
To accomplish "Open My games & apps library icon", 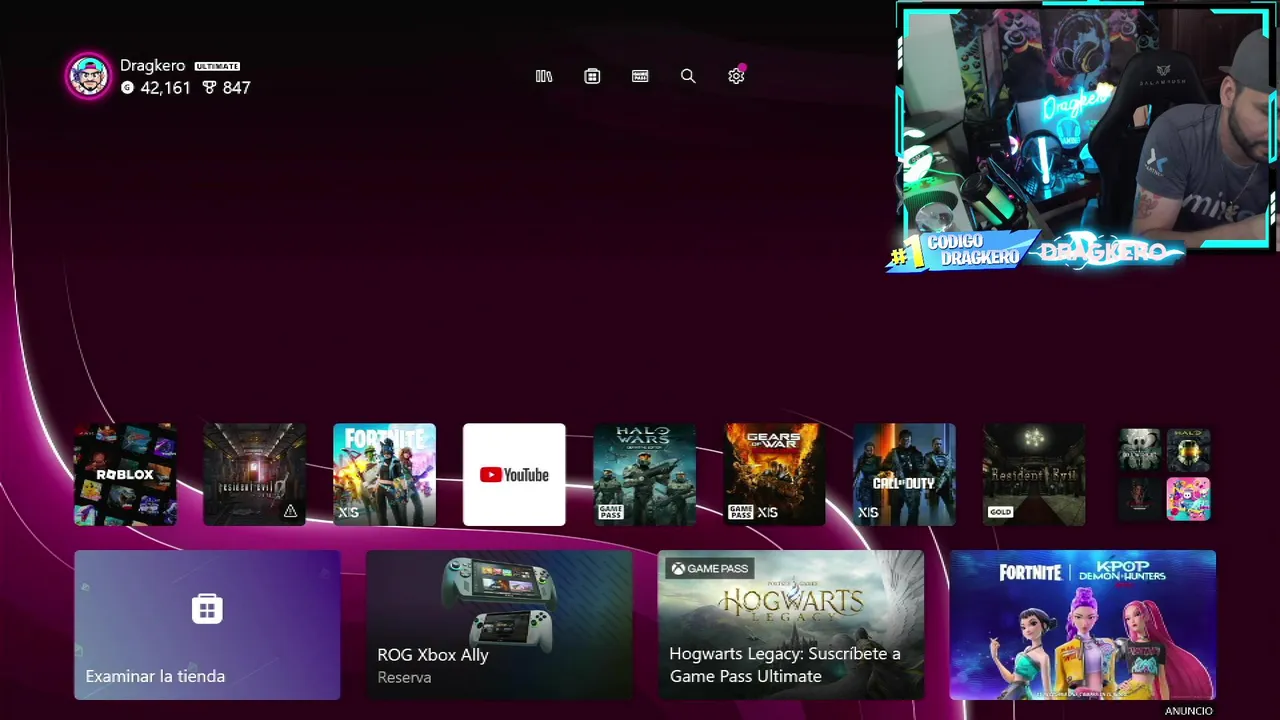I will [544, 76].
